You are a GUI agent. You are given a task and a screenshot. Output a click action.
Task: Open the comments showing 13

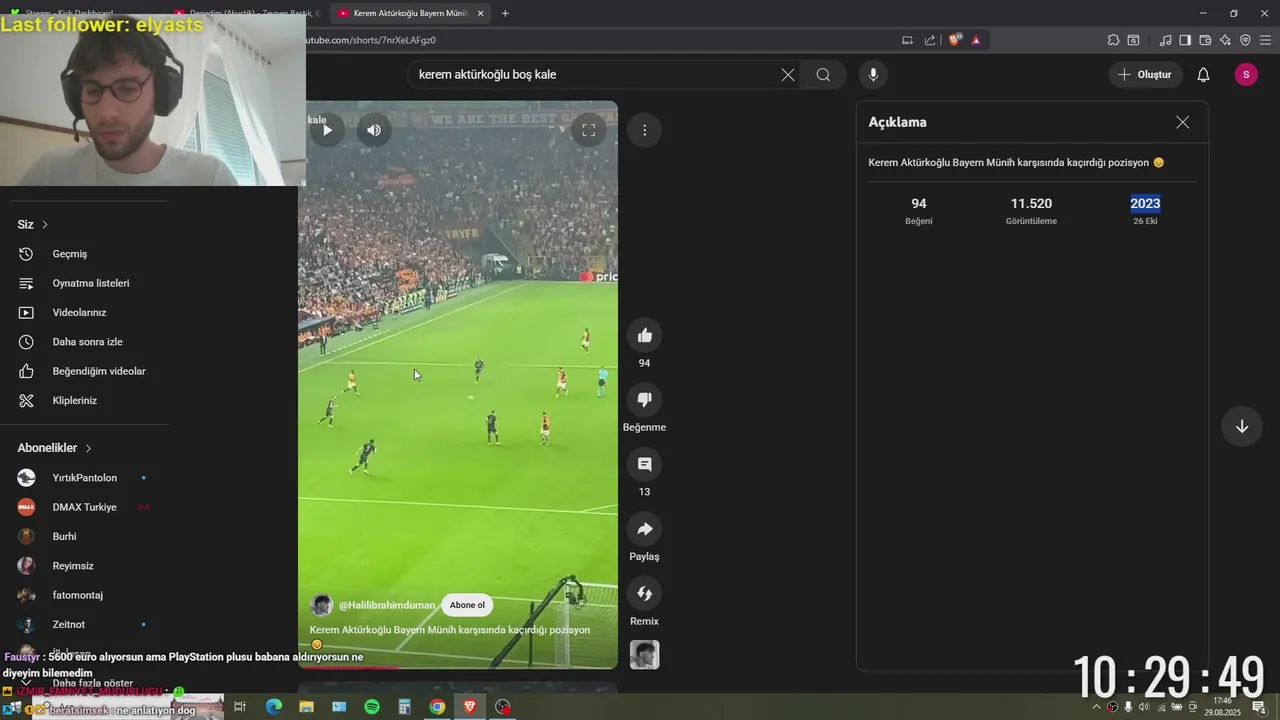click(x=645, y=464)
